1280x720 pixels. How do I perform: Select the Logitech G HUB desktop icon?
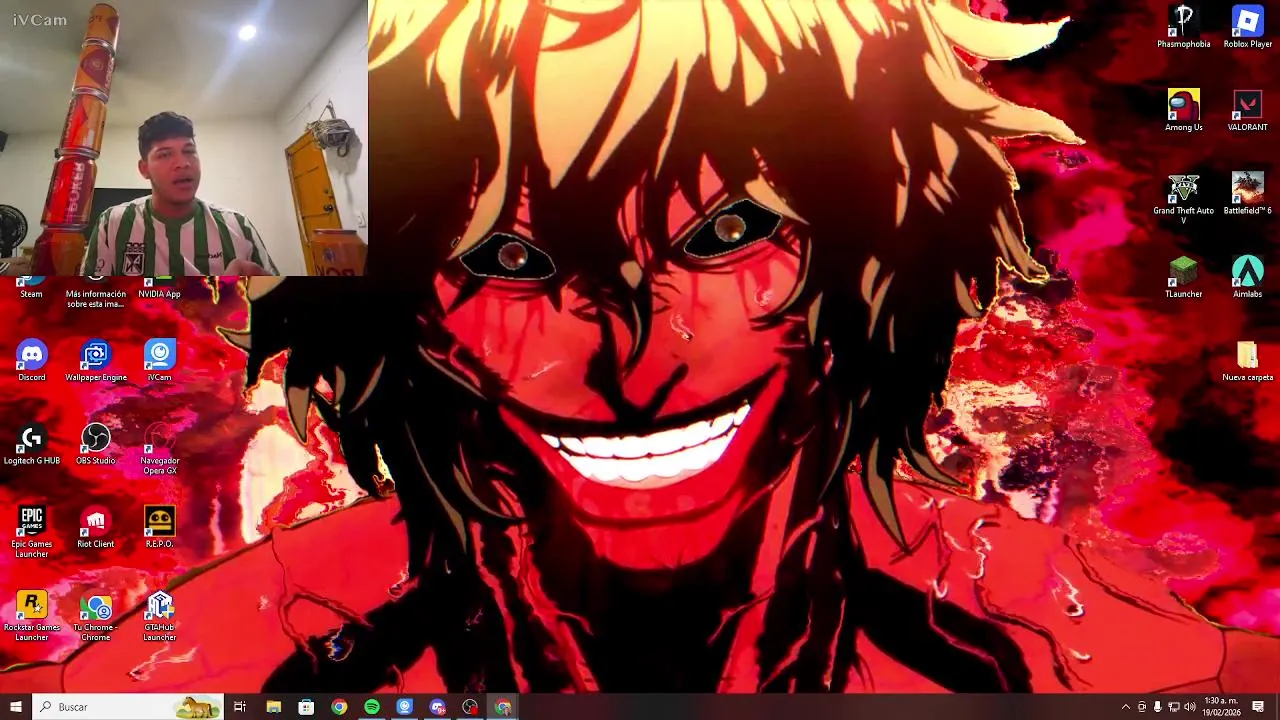coord(32,444)
